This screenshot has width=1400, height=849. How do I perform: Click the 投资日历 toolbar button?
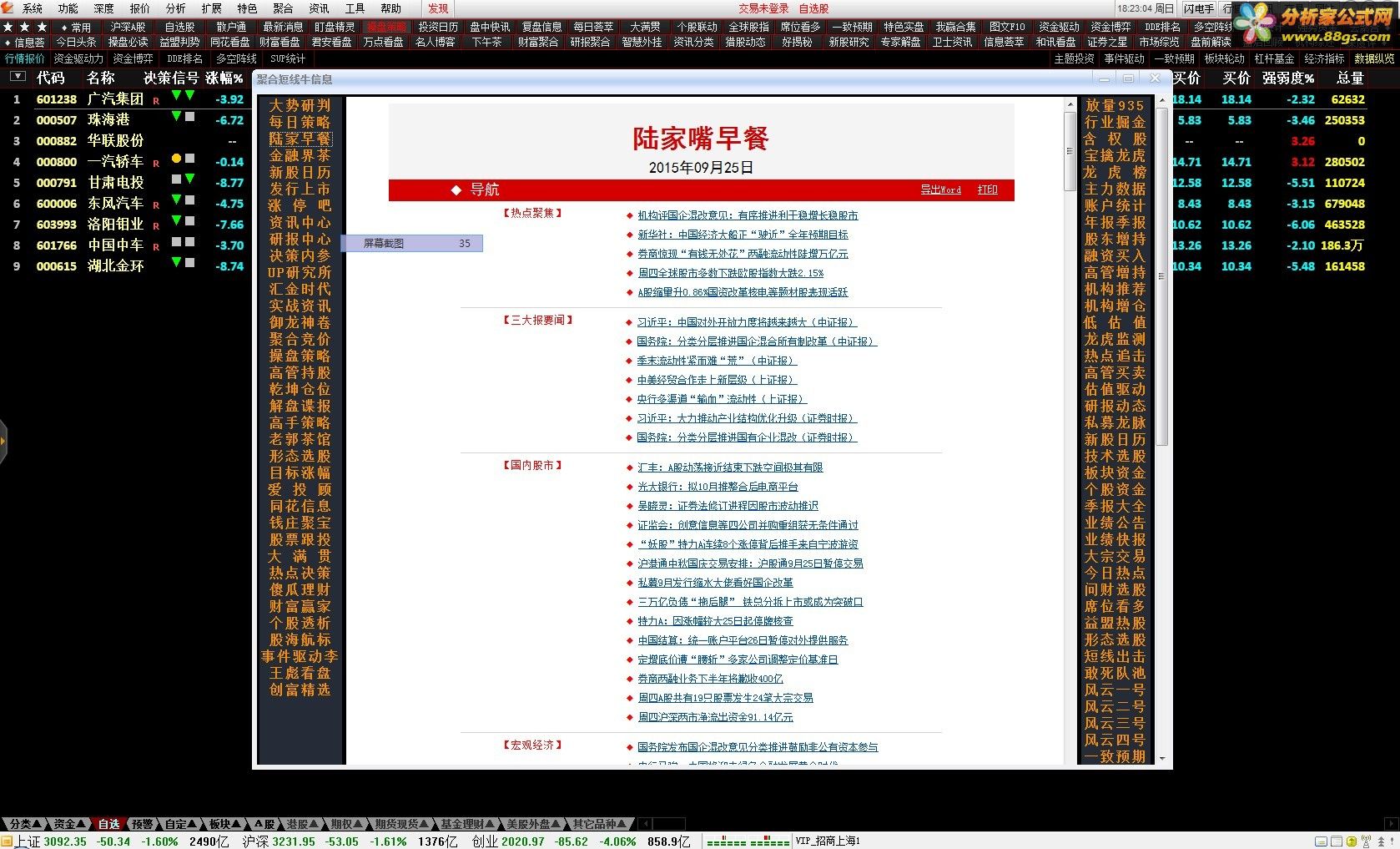click(438, 27)
